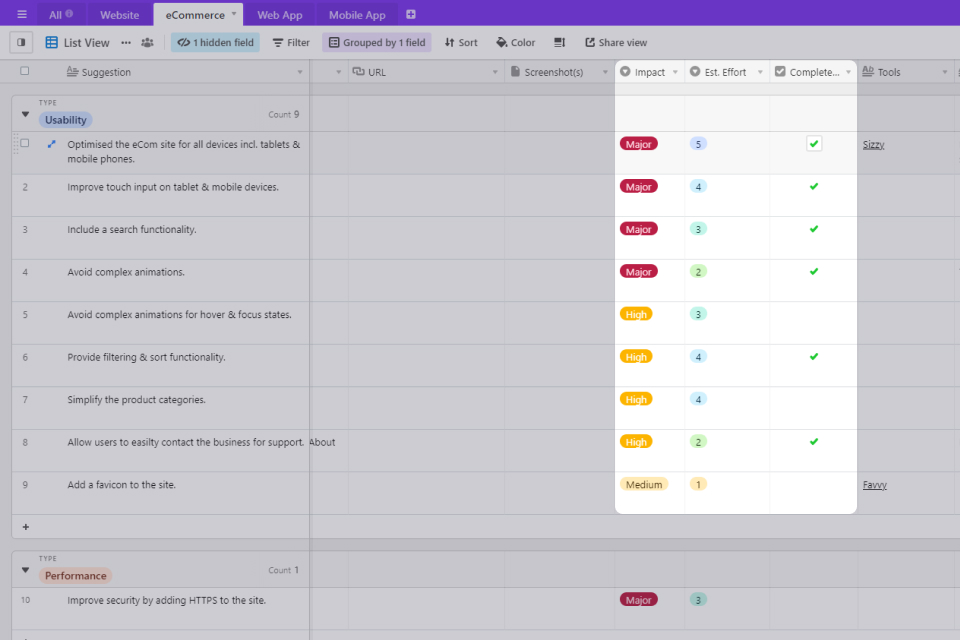960x640 pixels.
Task: Click Major tag in Improve touch input row
Action: point(639,186)
